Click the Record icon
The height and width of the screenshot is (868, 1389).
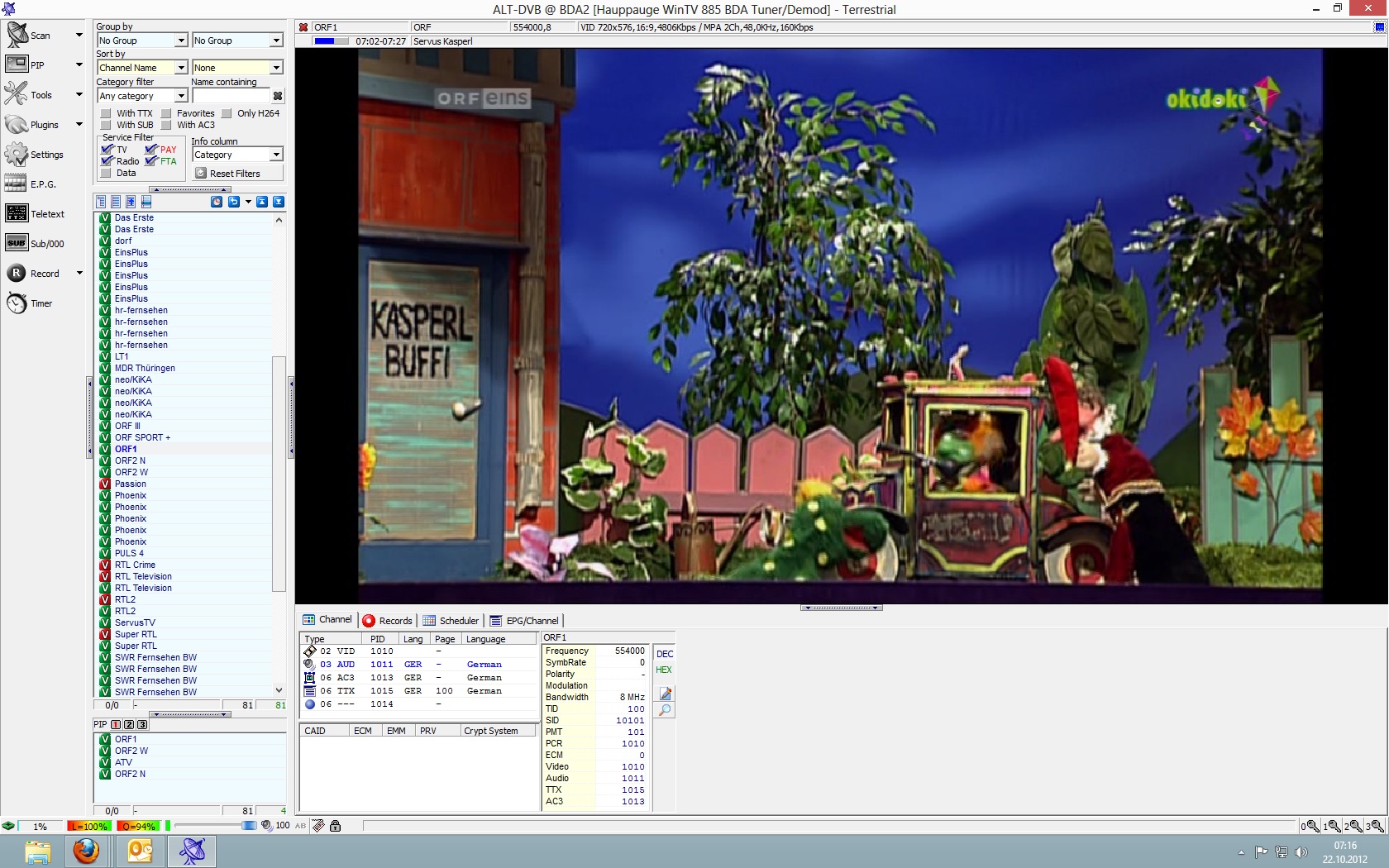(17, 274)
